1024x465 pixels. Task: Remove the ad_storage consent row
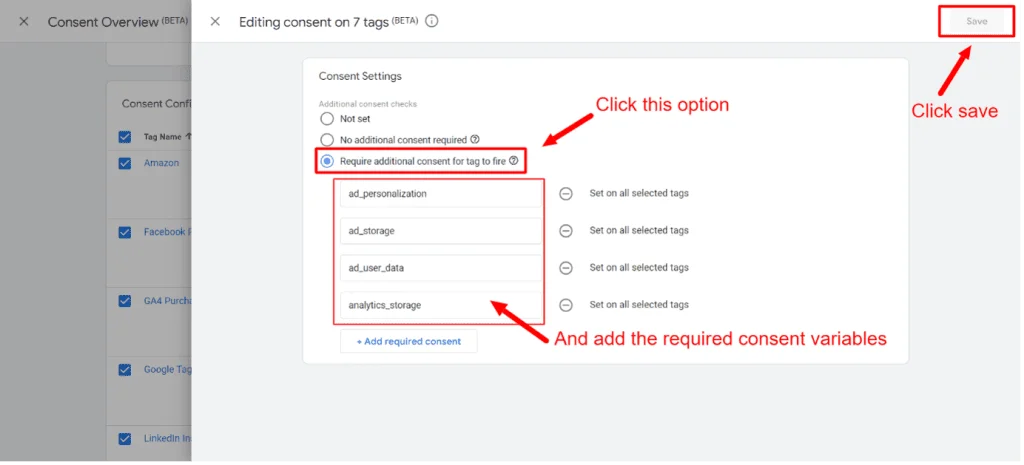coord(566,231)
